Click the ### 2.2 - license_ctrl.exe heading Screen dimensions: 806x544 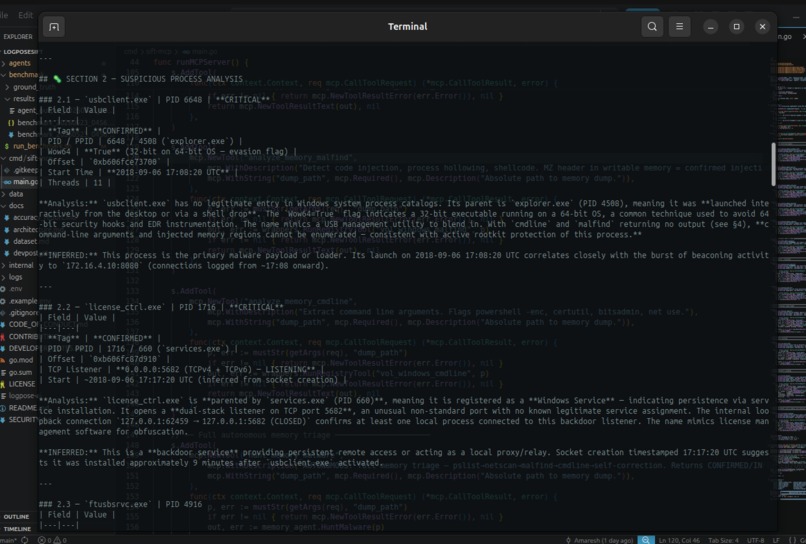pyautogui.click(x=161, y=307)
